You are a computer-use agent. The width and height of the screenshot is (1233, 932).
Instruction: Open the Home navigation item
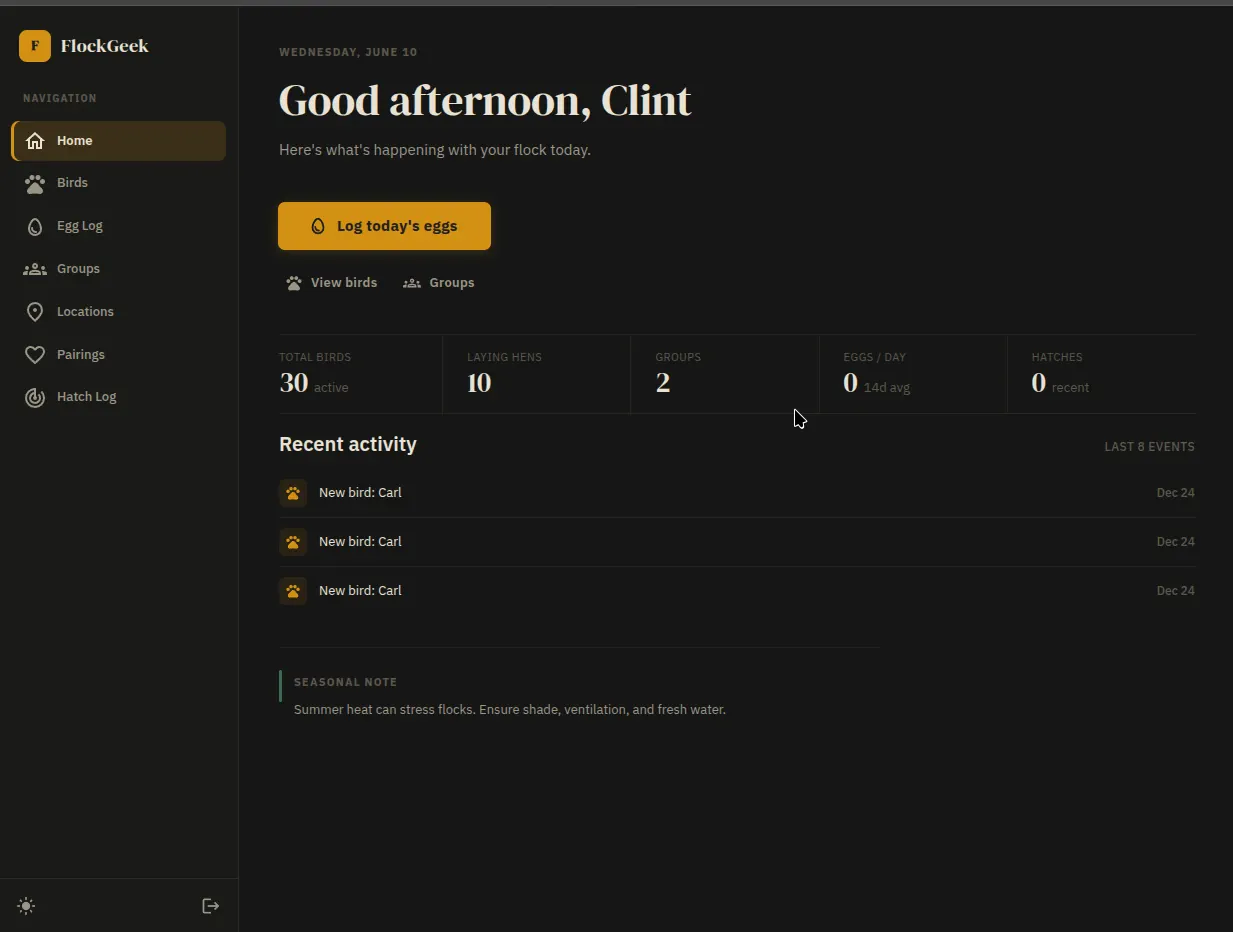(118, 141)
